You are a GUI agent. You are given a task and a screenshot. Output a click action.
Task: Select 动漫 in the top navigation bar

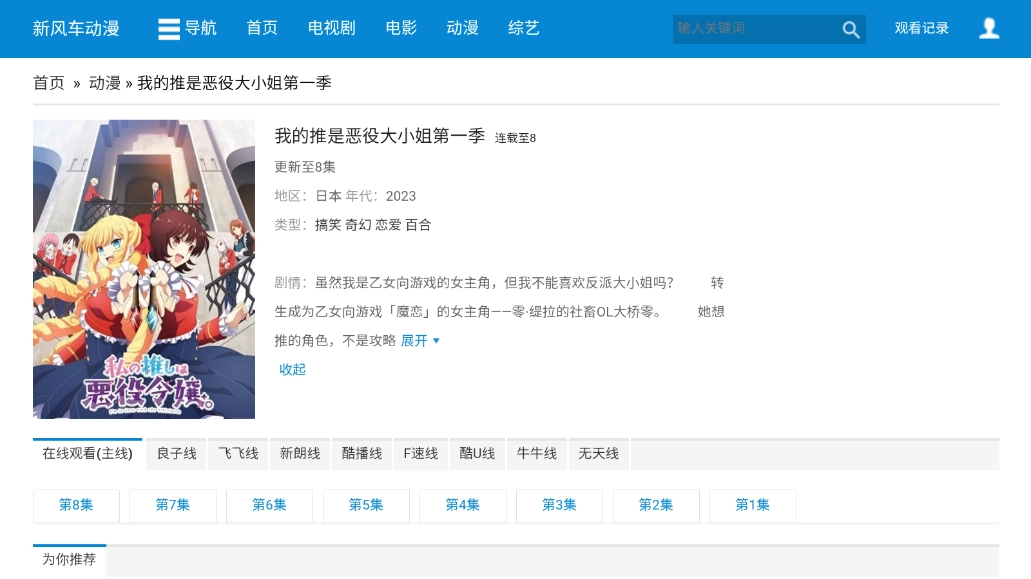point(462,28)
